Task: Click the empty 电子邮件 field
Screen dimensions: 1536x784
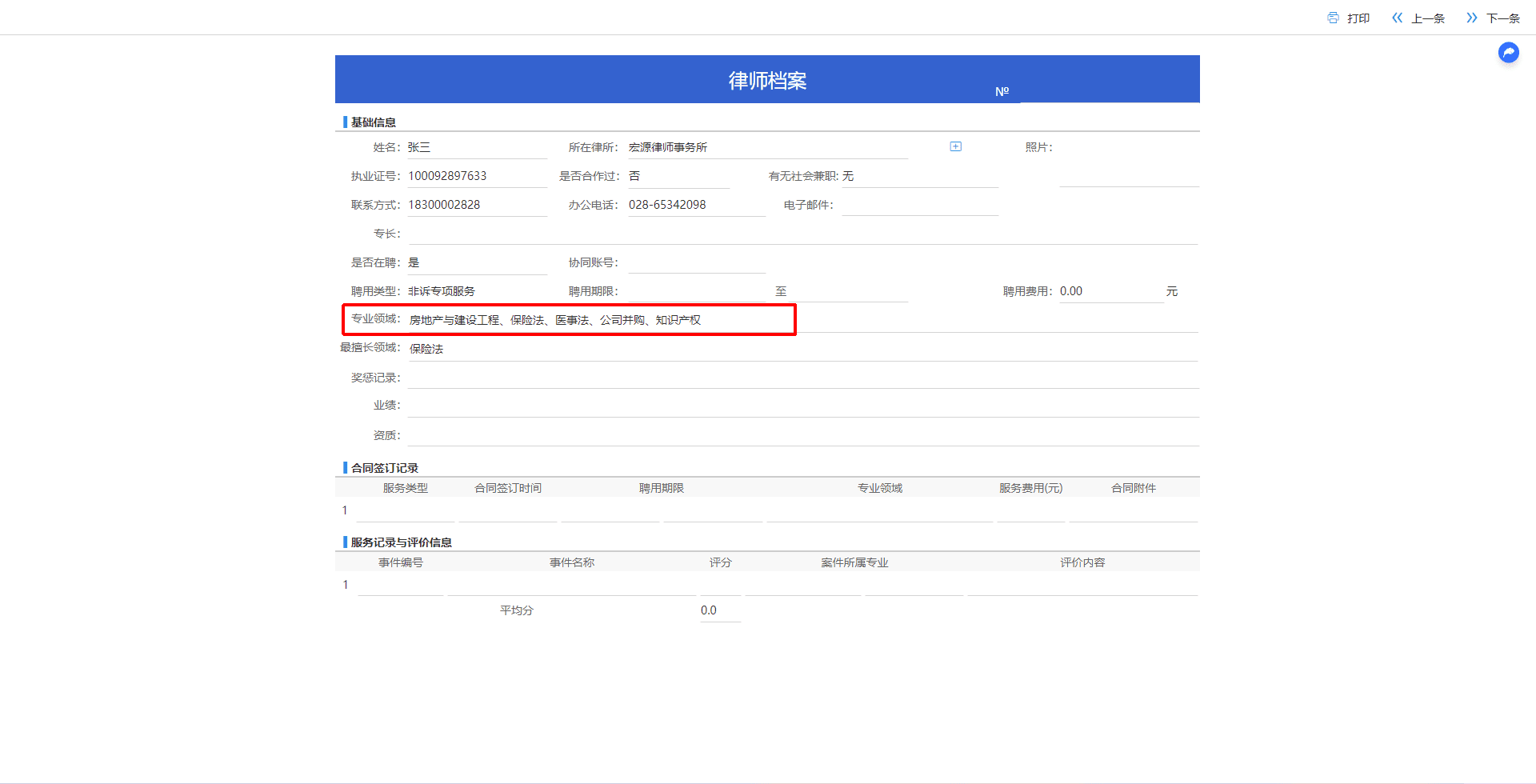Action: pyautogui.click(x=920, y=205)
